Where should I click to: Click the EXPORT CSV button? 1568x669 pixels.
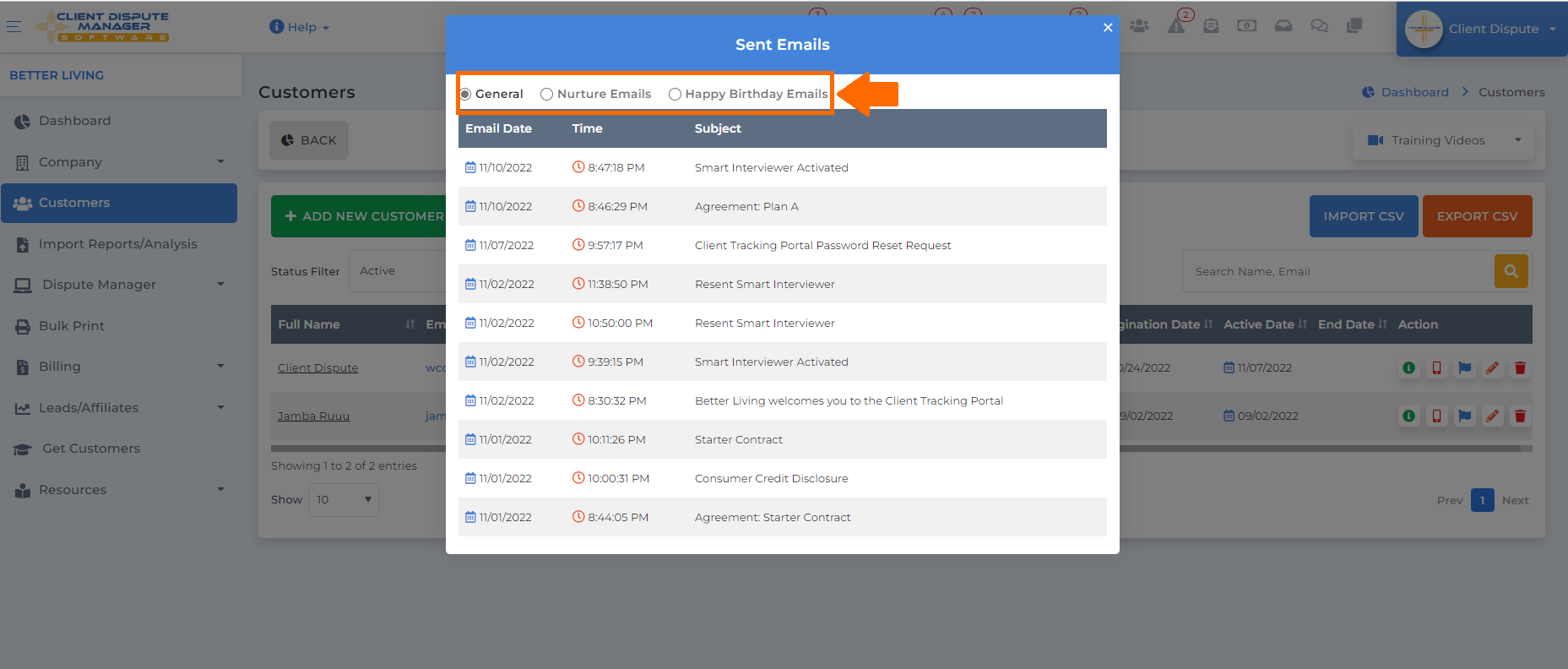(x=1478, y=216)
